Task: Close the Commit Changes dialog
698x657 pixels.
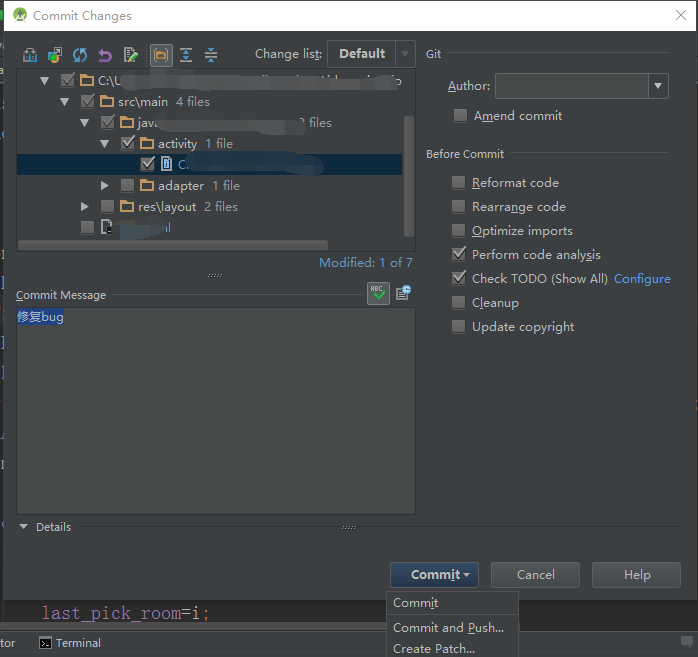Action: 681,15
